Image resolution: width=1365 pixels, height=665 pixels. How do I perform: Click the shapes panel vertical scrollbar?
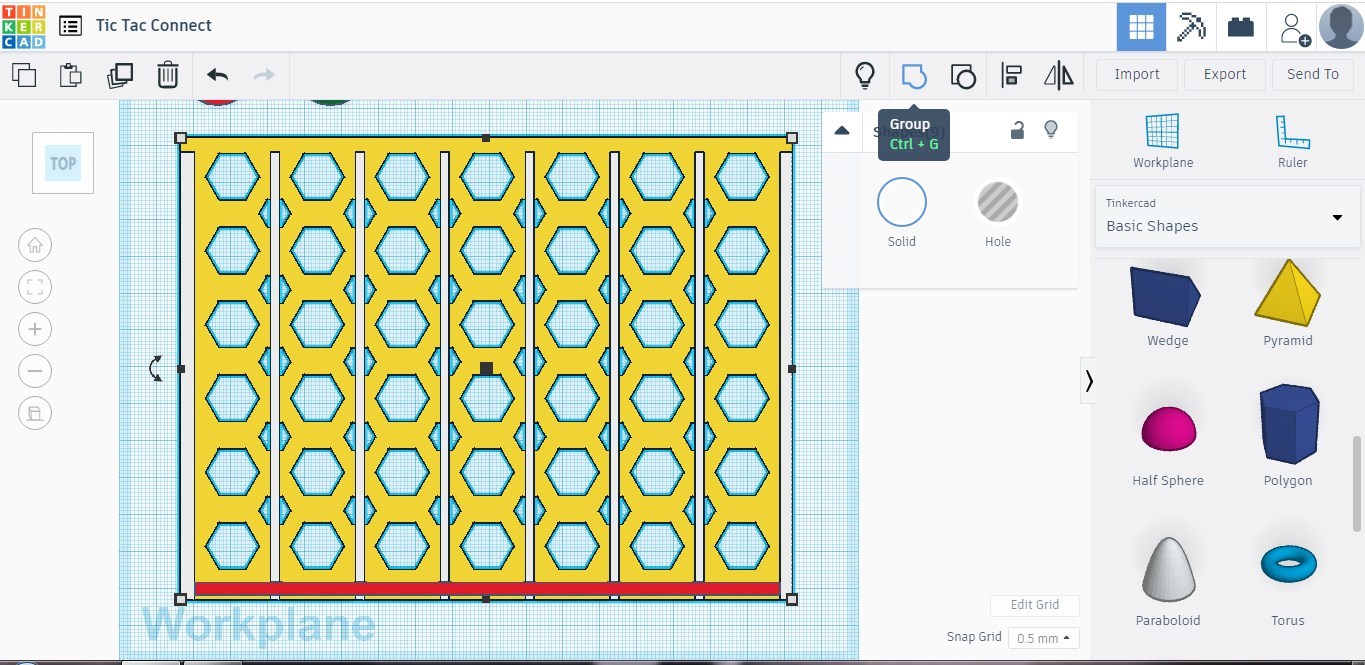pos(1357,483)
